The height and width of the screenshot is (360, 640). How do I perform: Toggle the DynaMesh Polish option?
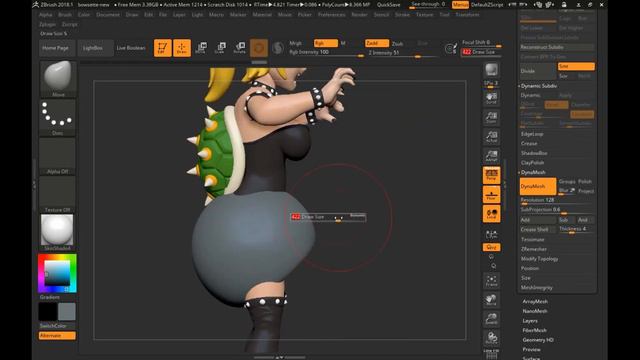click(x=585, y=181)
